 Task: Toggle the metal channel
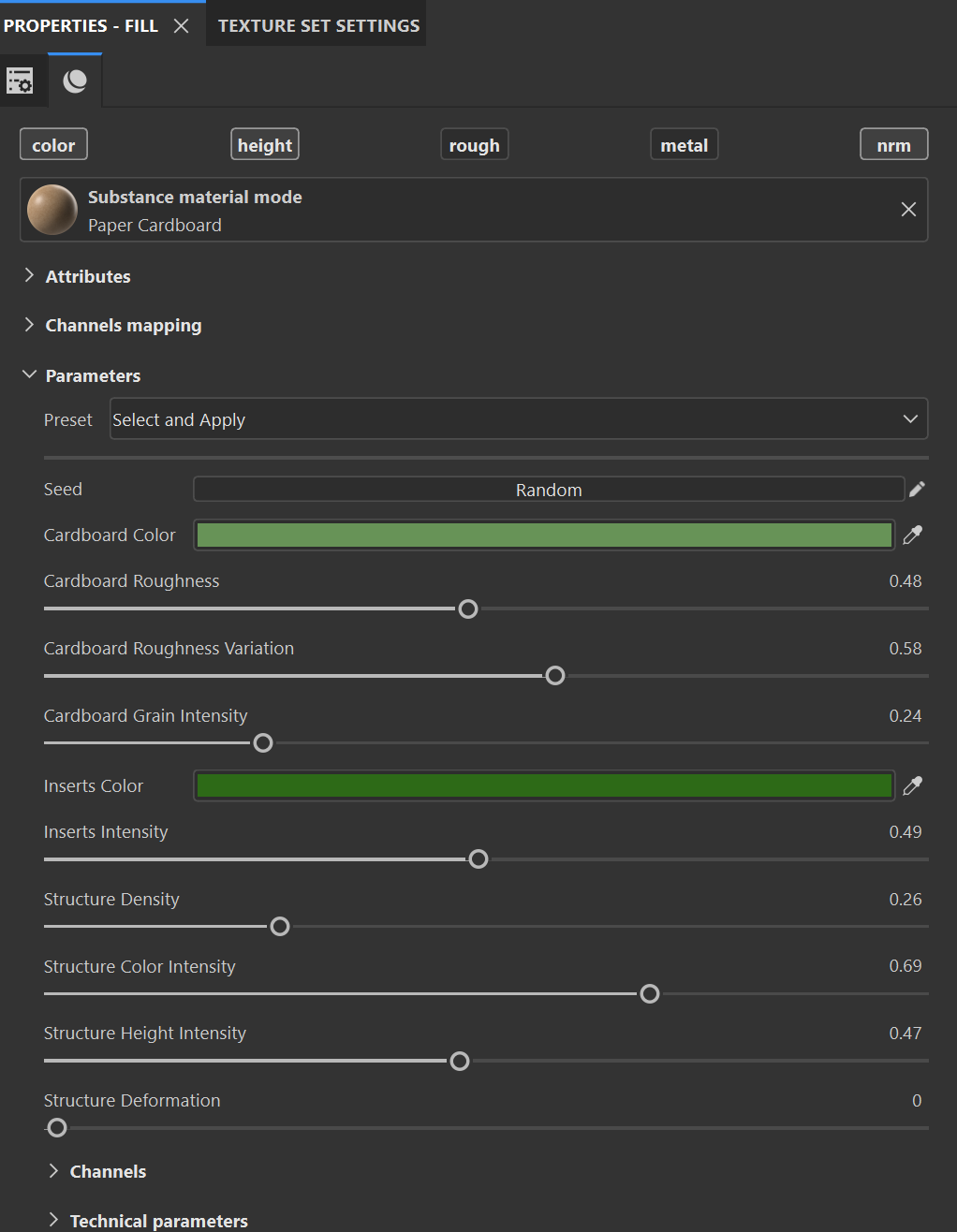point(685,145)
